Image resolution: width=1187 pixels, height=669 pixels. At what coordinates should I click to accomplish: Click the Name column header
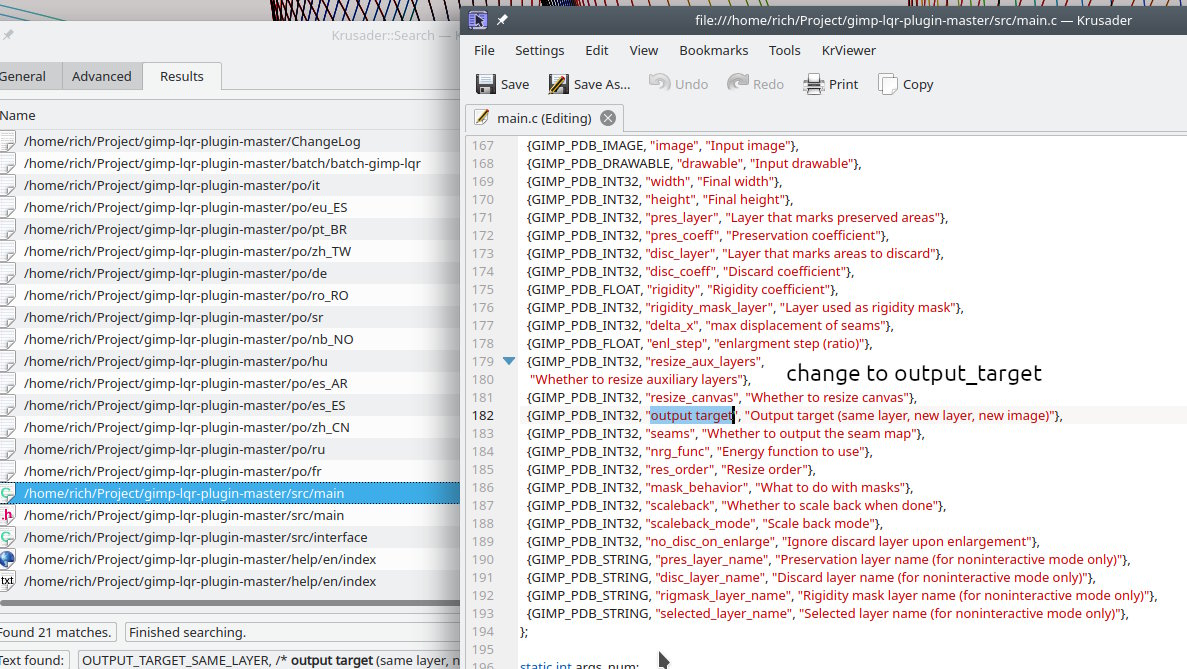pos(18,115)
